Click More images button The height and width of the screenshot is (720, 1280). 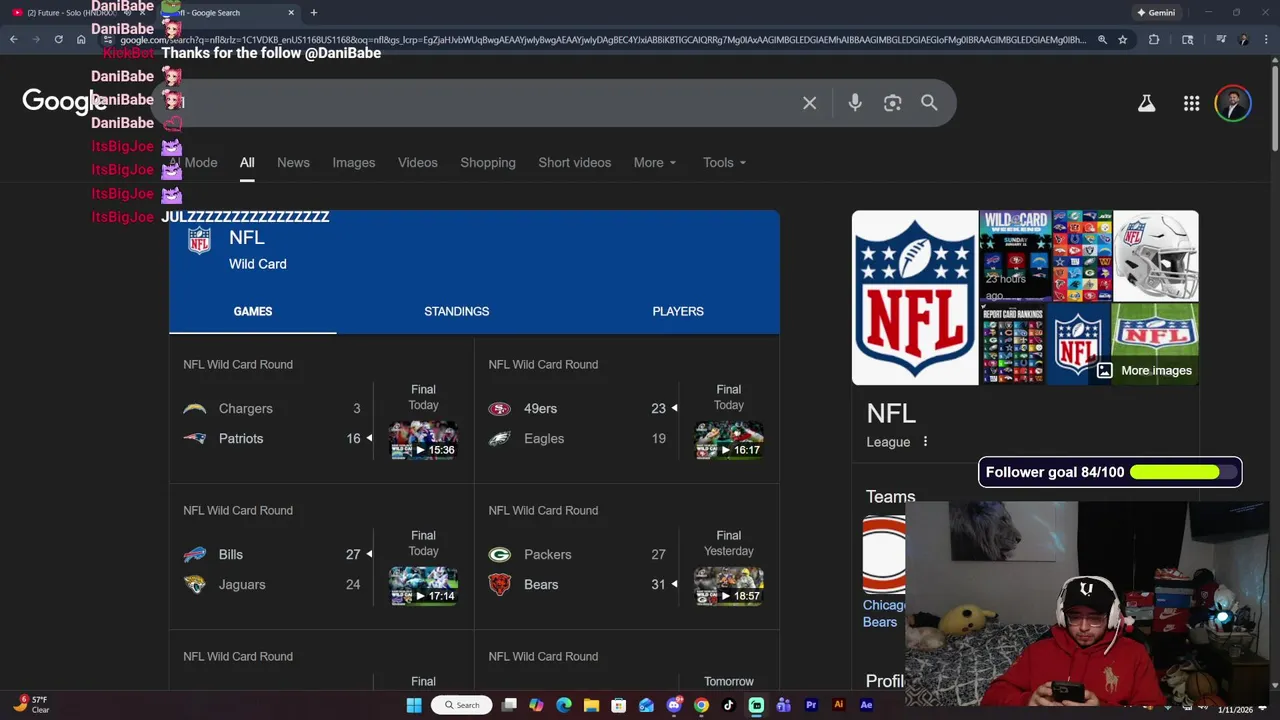point(1145,370)
